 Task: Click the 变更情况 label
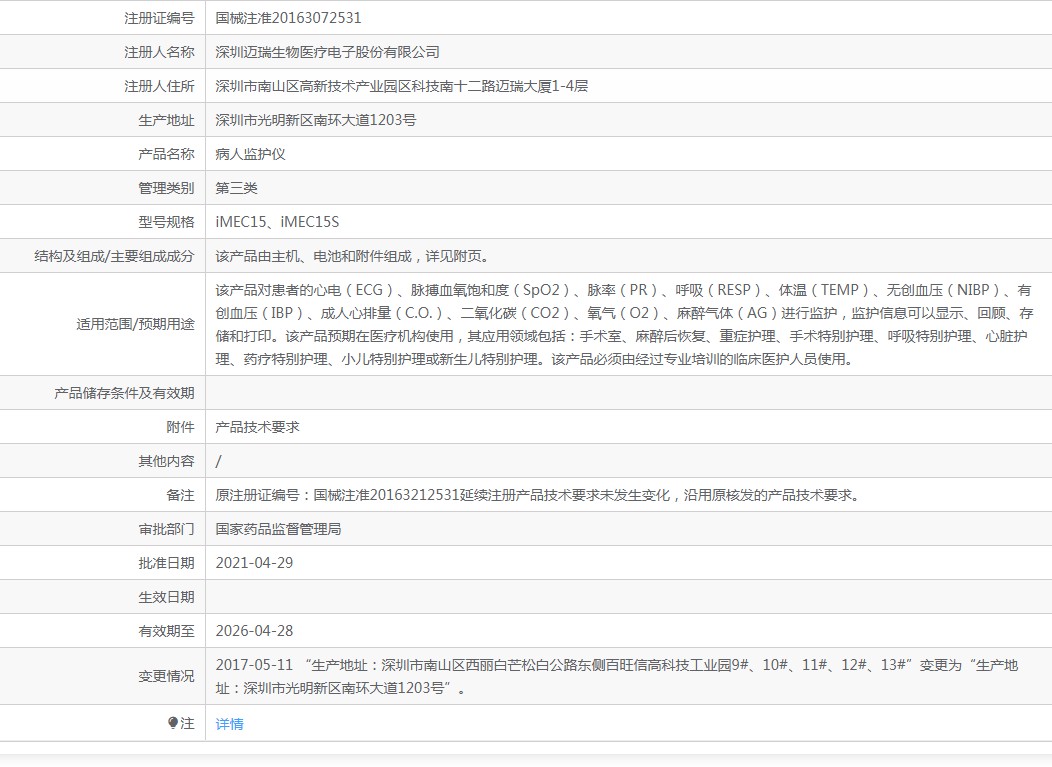click(x=166, y=676)
